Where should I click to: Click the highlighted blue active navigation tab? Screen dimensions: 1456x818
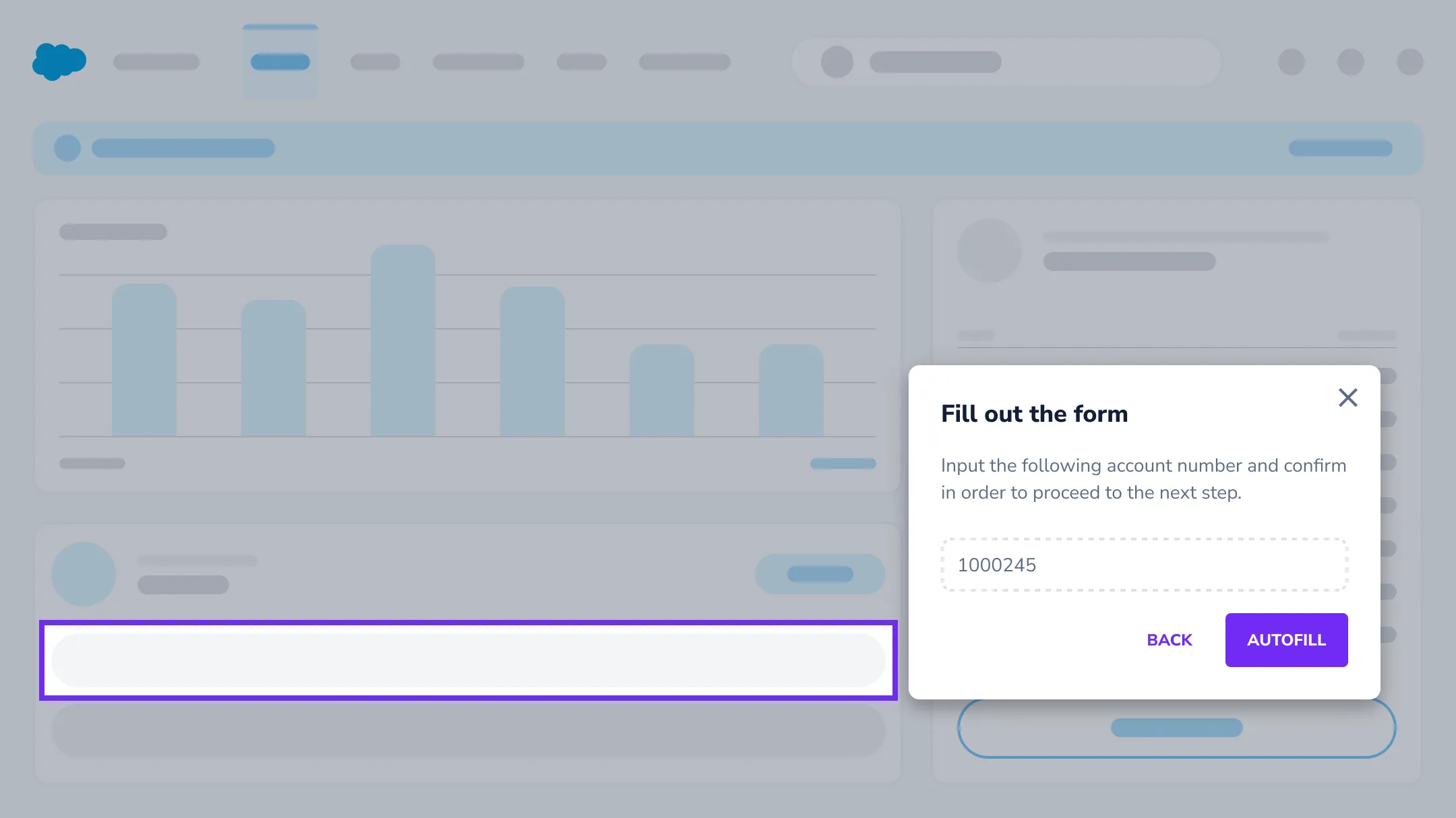(280, 62)
